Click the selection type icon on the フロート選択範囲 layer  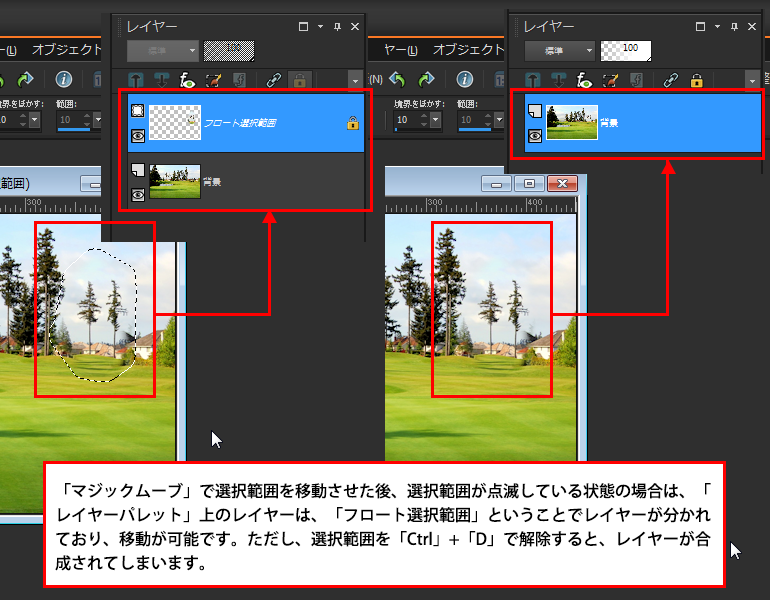click(x=138, y=110)
